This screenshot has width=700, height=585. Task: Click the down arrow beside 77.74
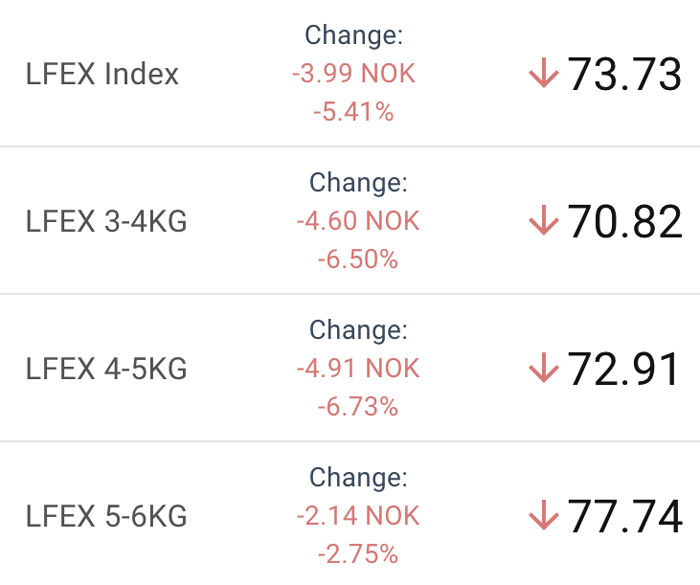(x=544, y=515)
